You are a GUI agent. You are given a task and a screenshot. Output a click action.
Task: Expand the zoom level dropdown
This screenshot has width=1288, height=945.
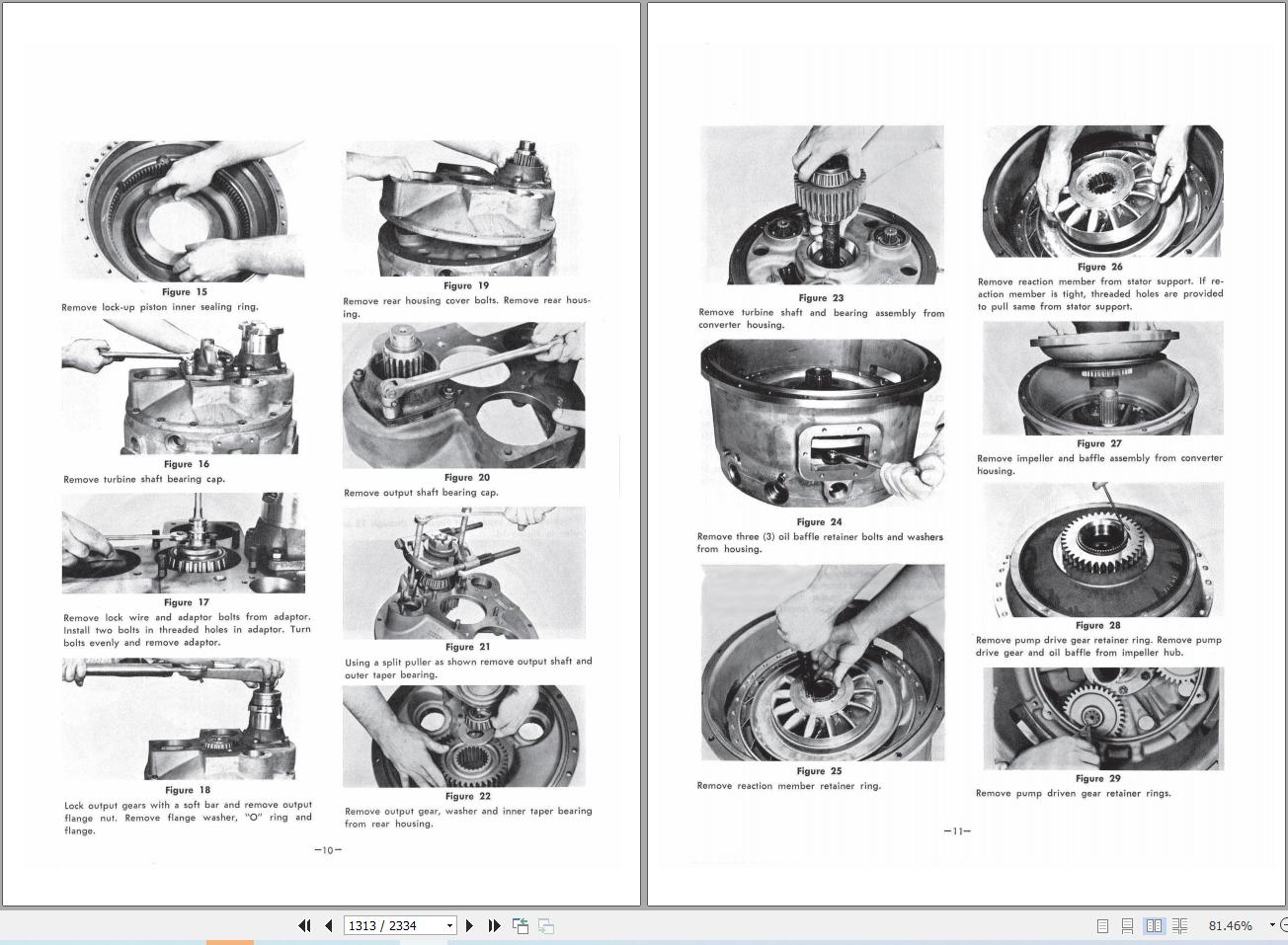click(1271, 925)
